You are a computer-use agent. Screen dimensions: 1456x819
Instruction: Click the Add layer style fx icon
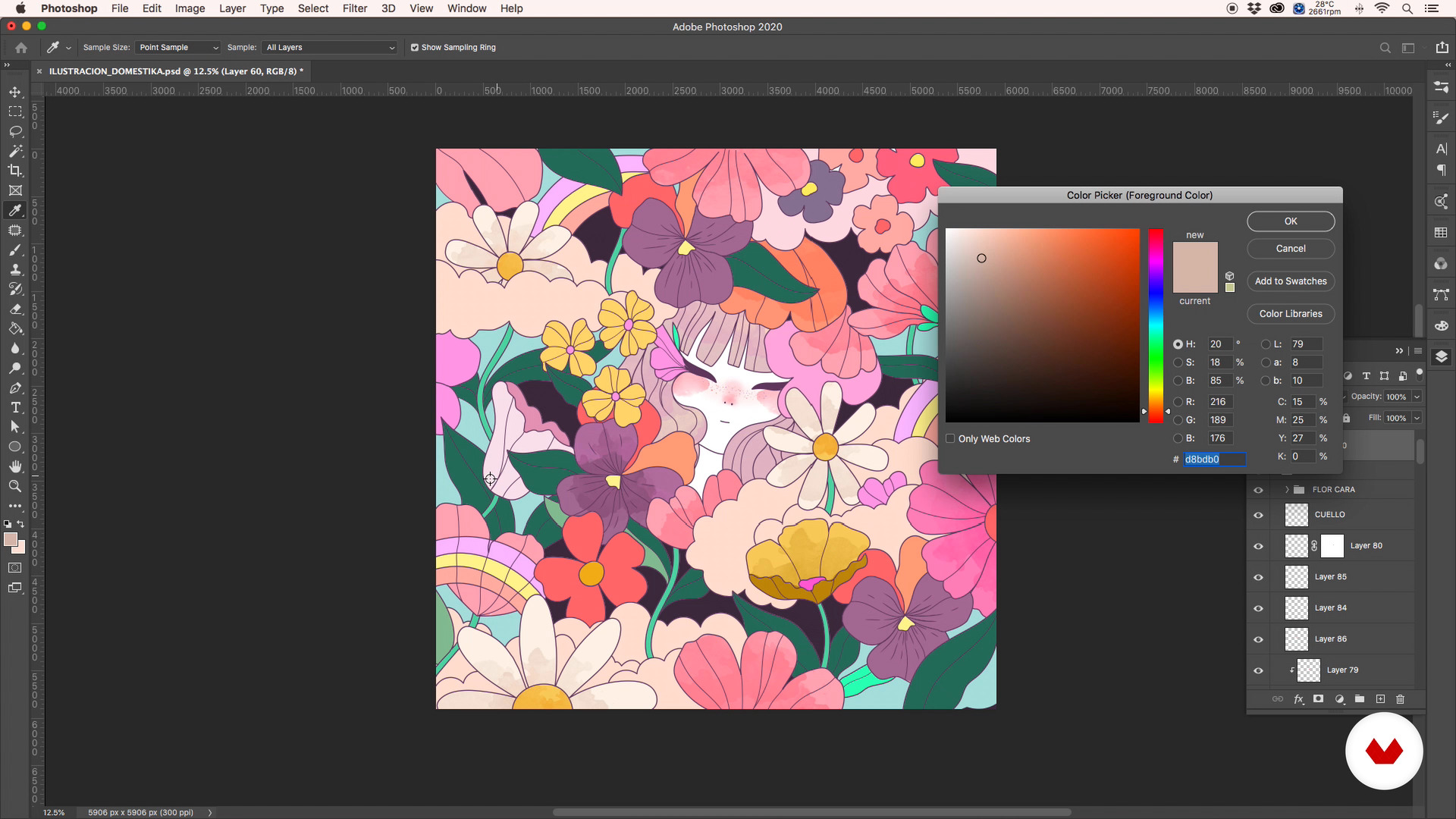tap(1298, 699)
